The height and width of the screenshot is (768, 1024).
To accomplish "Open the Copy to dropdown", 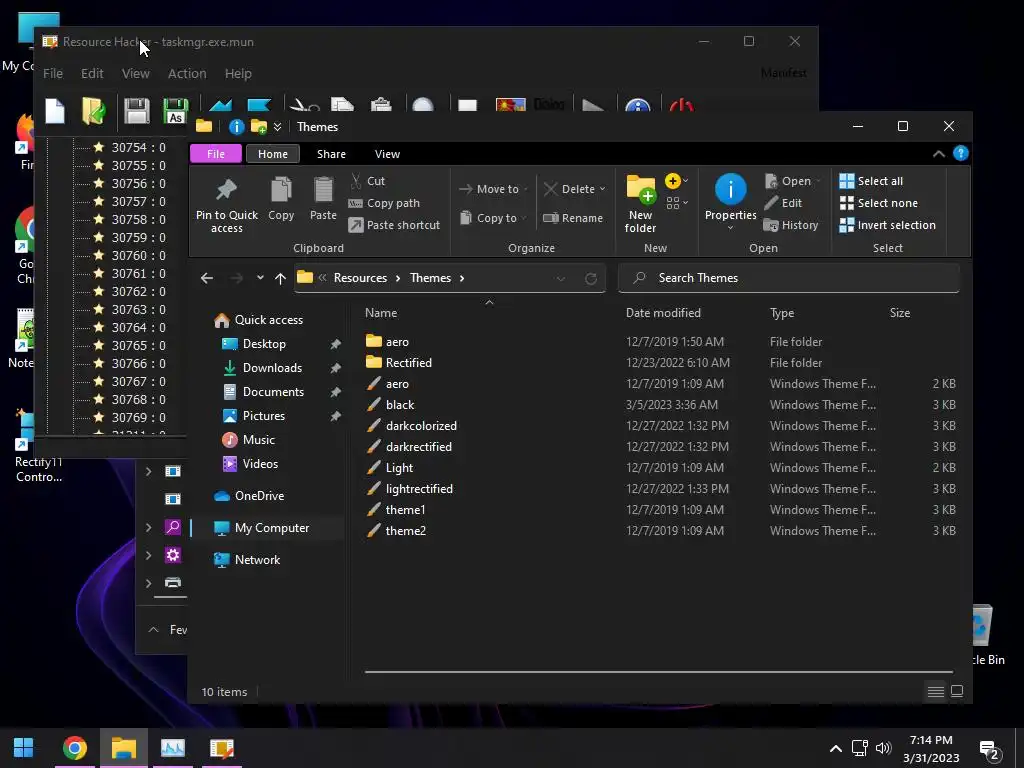I will (493, 218).
